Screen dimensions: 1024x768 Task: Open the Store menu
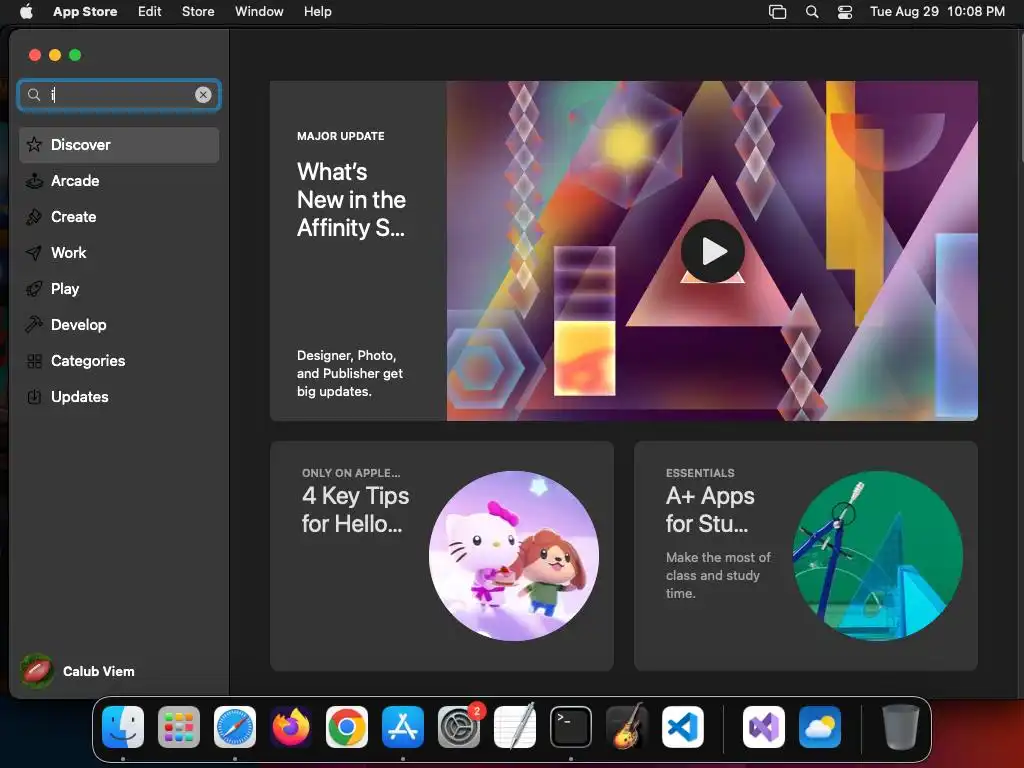[198, 12]
